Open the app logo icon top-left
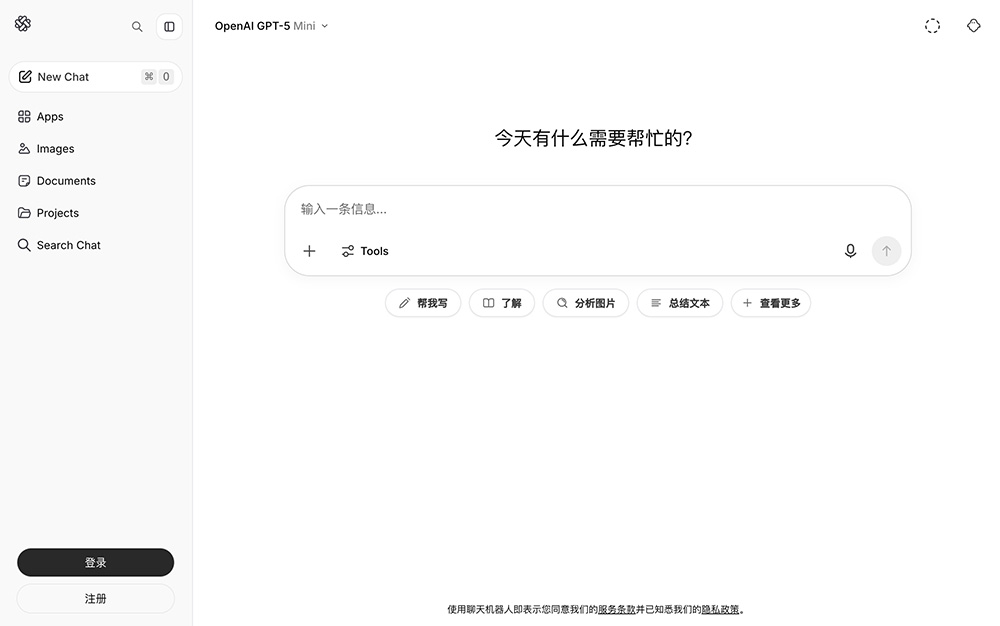1000x626 pixels. [23, 24]
